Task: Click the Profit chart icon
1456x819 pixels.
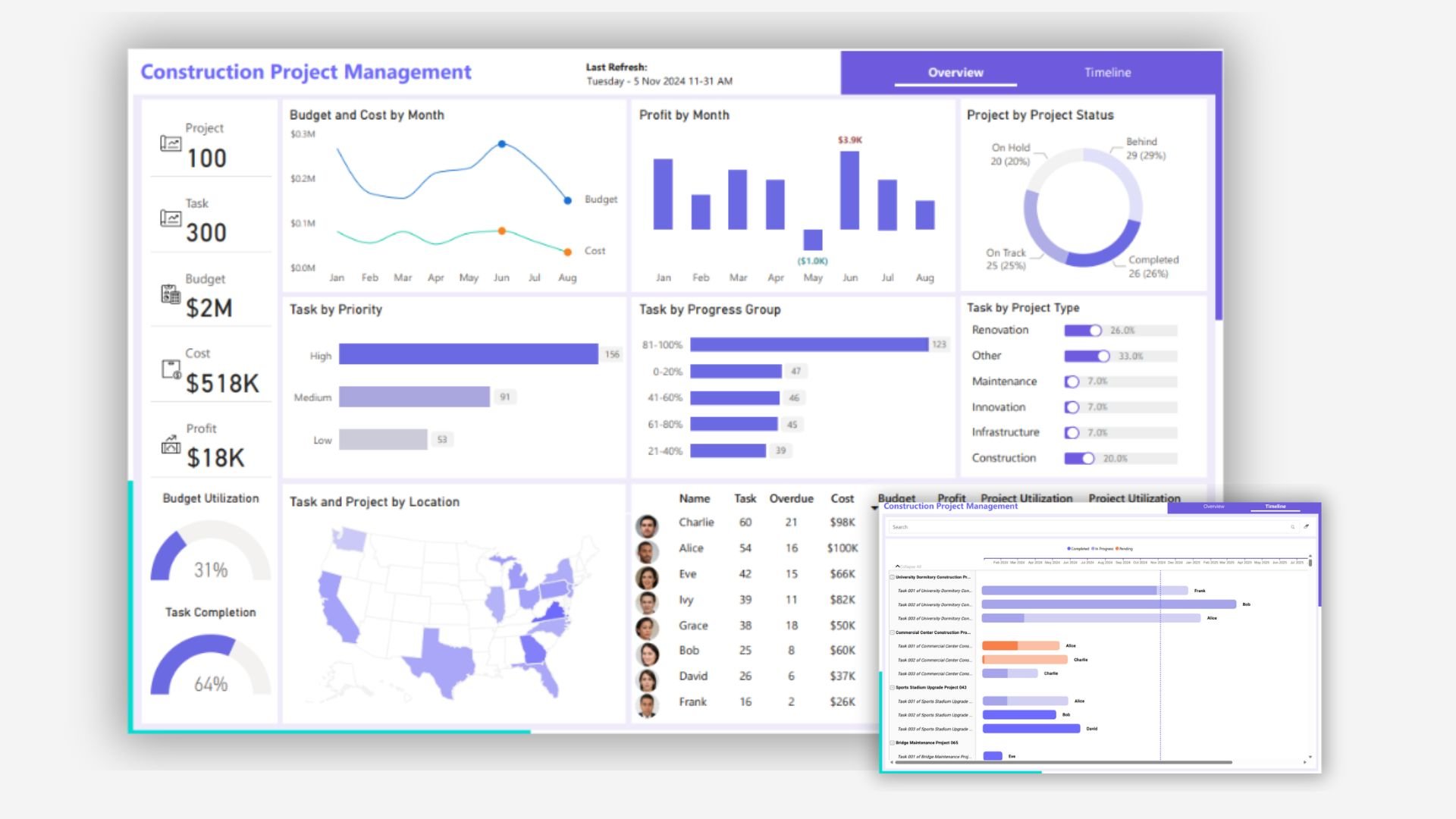Action: [171, 444]
